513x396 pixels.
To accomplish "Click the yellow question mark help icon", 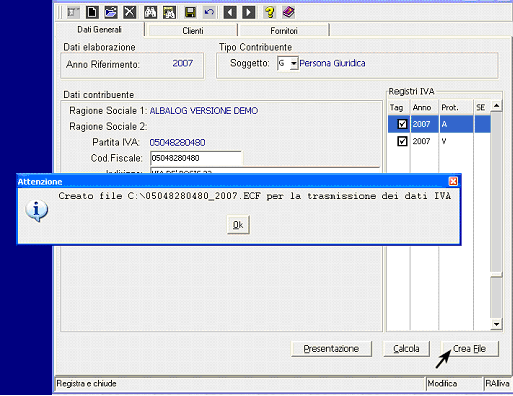I will coord(269,12).
